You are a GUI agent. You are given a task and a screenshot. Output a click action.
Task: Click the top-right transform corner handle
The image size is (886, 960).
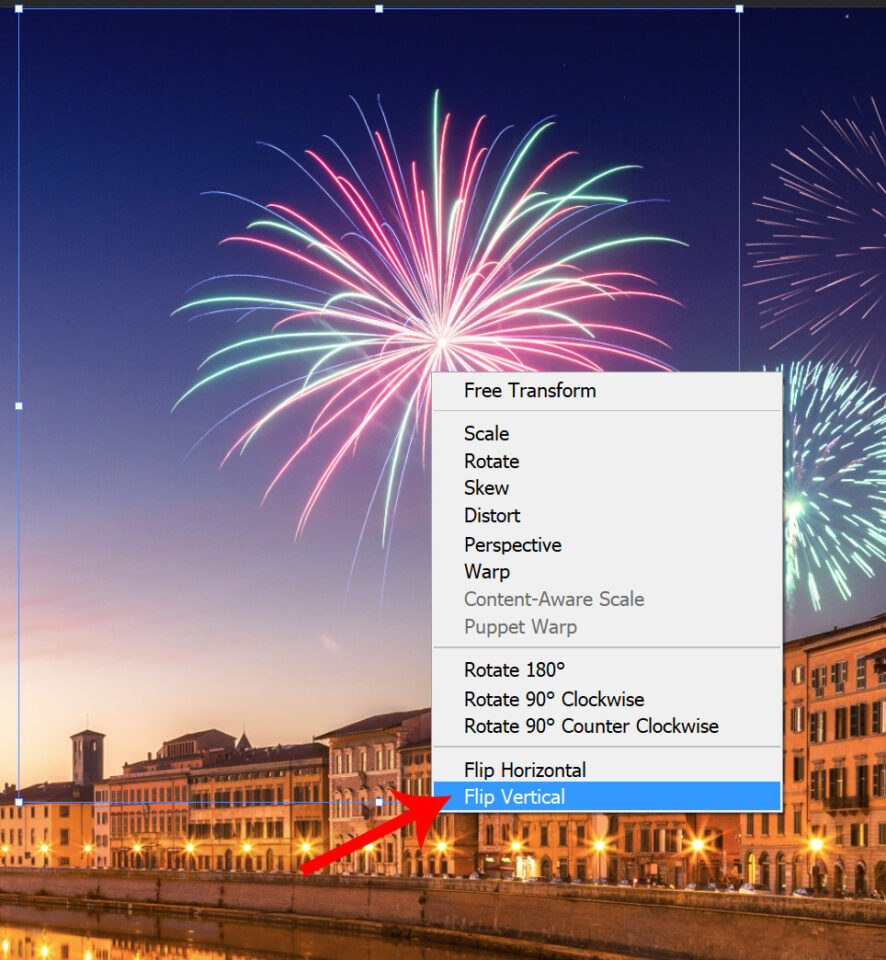click(x=739, y=8)
